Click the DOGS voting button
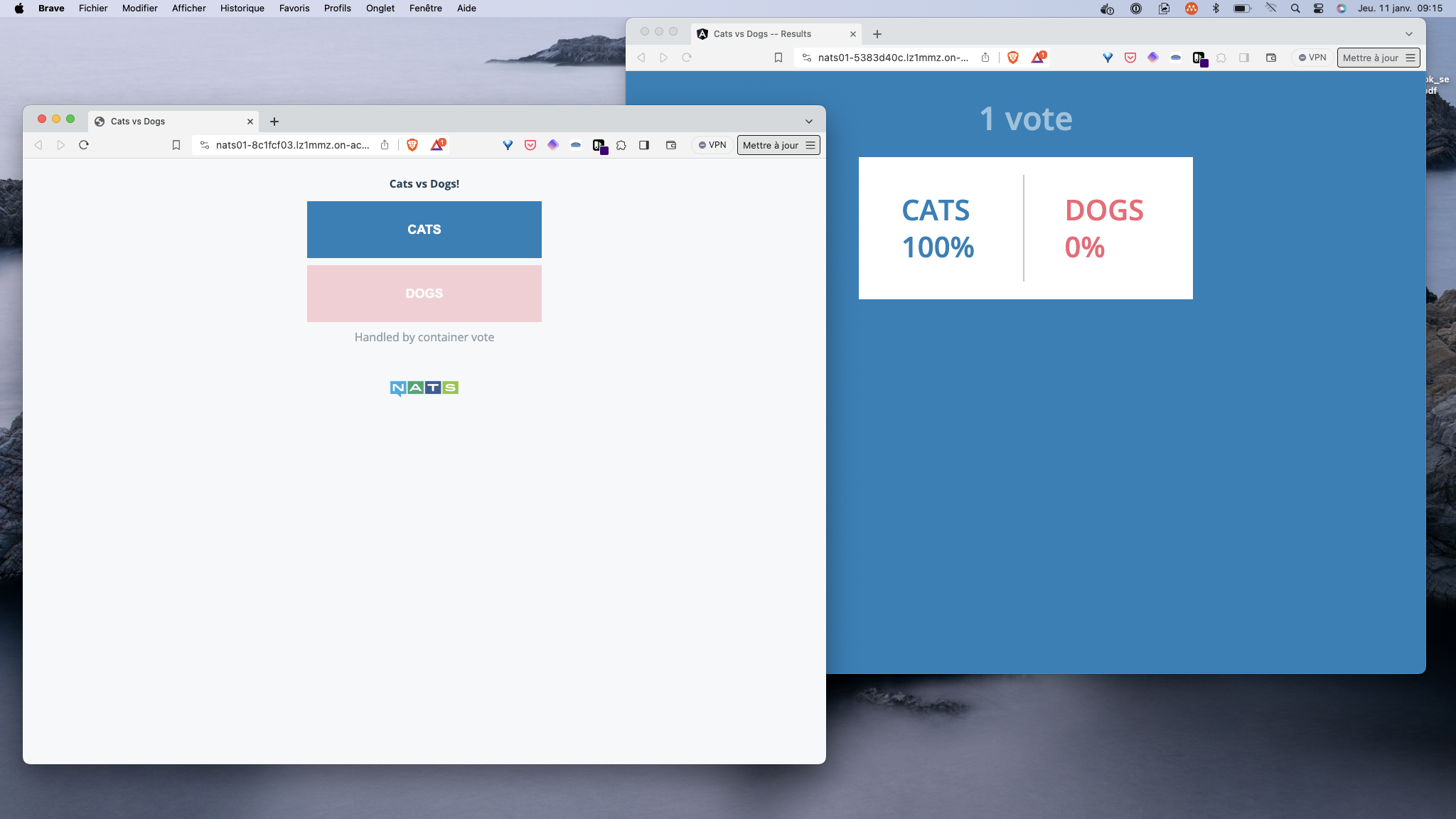This screenshot has width=1456, height=819. pos(424,293)
